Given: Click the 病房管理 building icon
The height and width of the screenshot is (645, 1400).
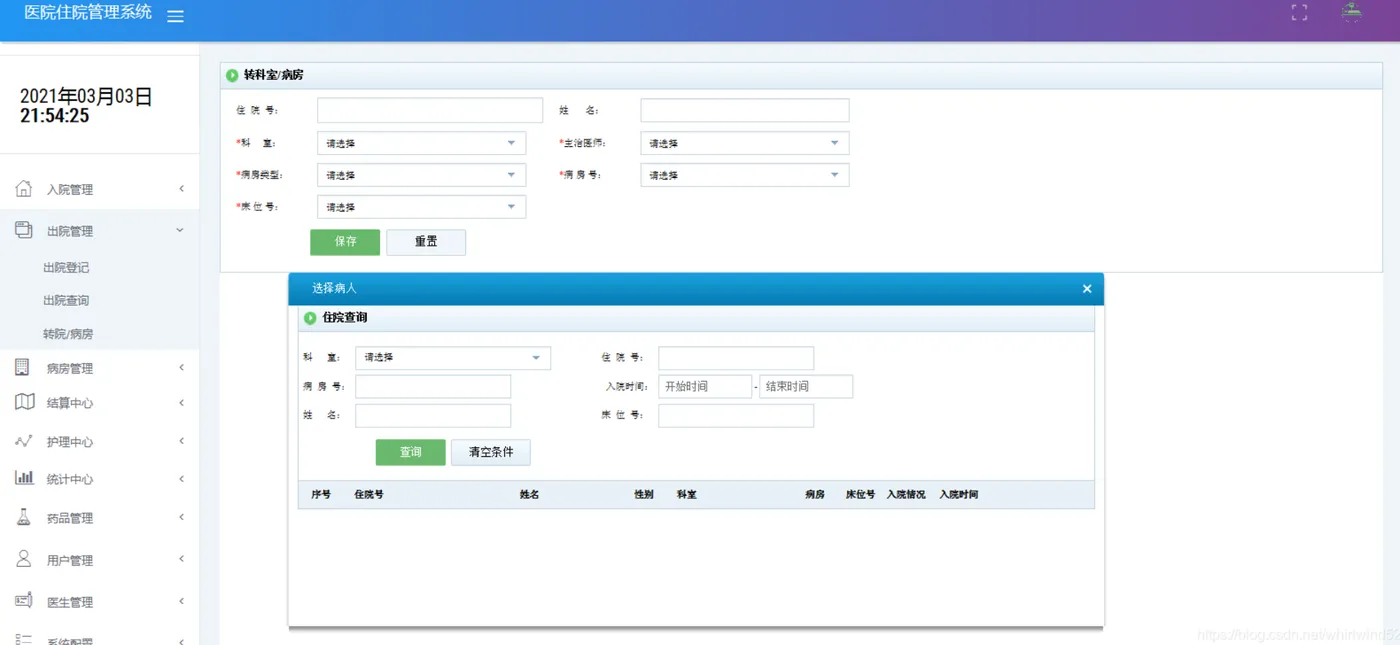Looking at the screenshot, I should (22, 367).
